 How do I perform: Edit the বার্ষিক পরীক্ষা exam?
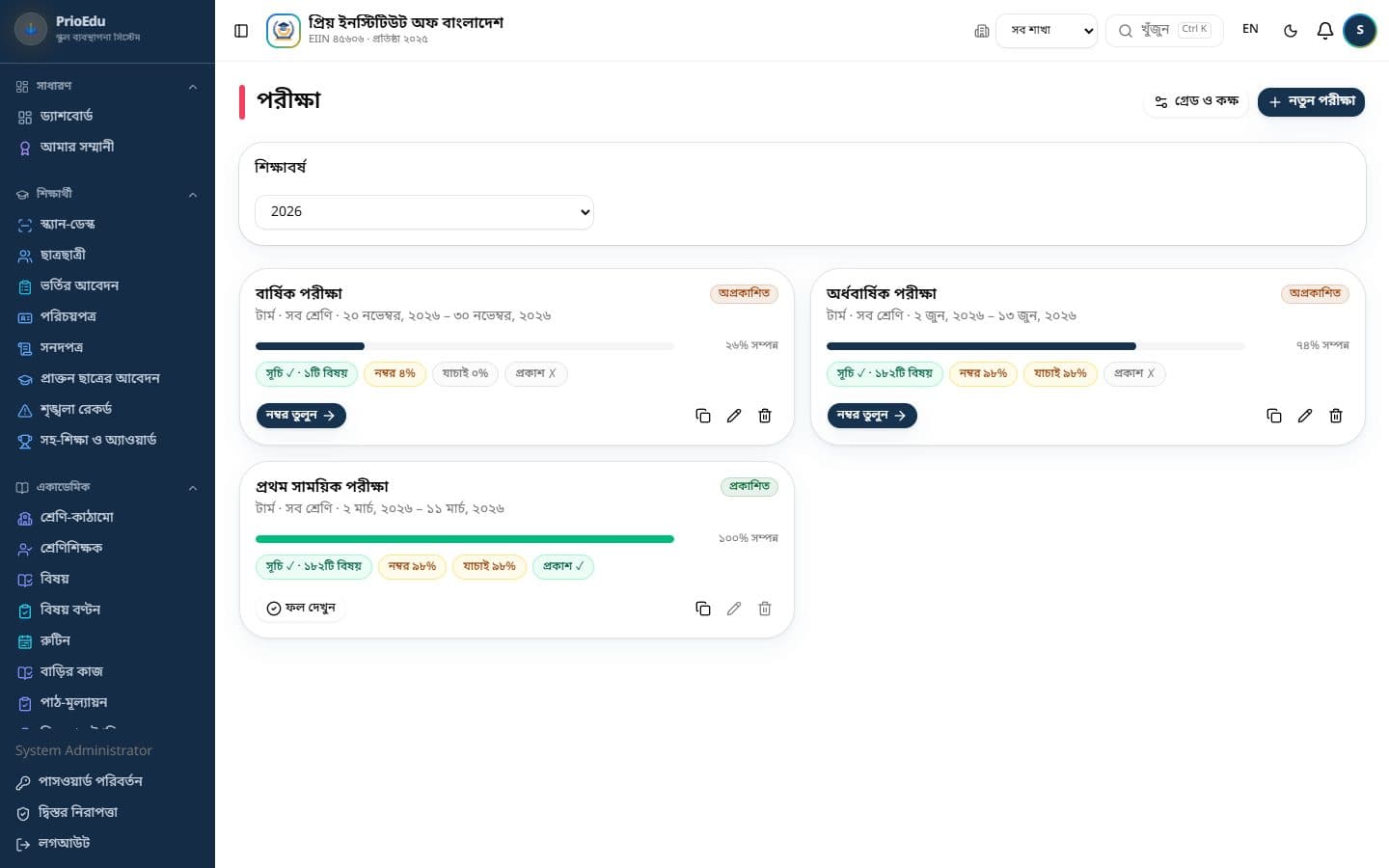point(734,416)
